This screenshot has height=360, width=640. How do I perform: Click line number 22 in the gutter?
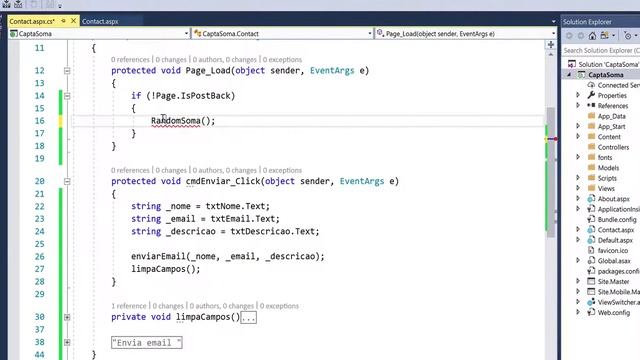coord(39,207)
